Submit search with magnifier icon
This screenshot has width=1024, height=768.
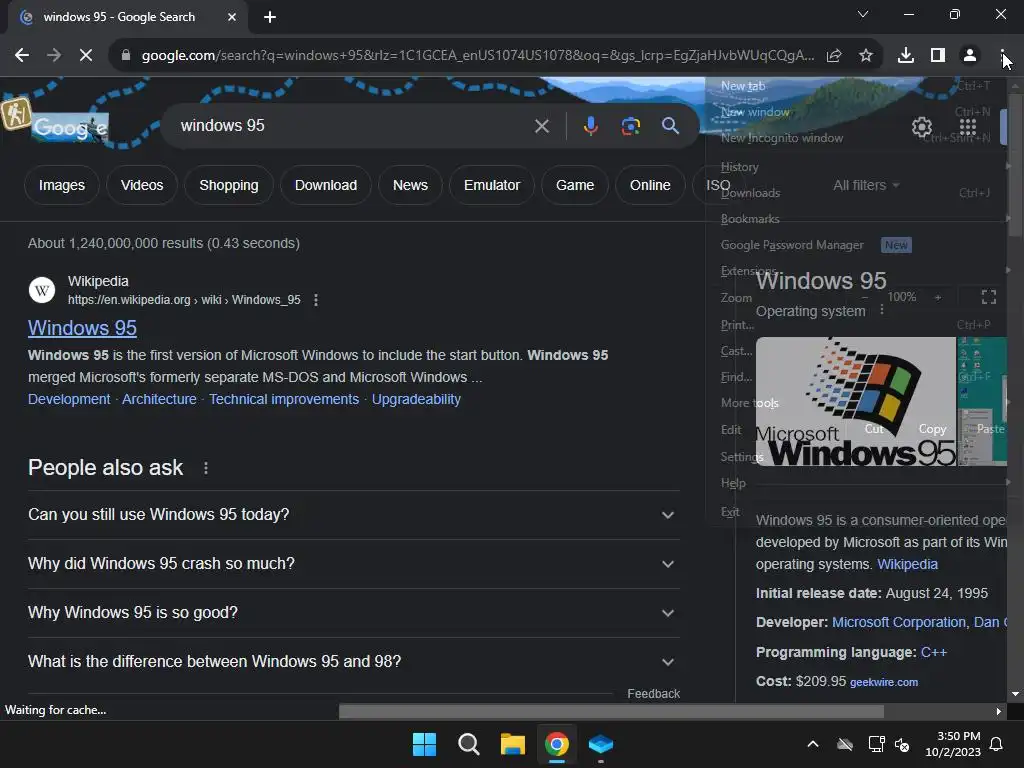(670, 126)
